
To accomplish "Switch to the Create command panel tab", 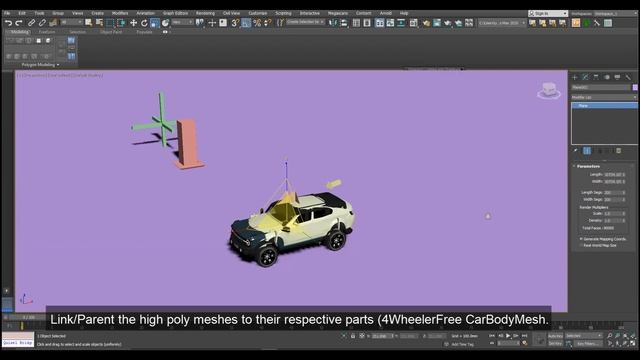I will [575, 77].
